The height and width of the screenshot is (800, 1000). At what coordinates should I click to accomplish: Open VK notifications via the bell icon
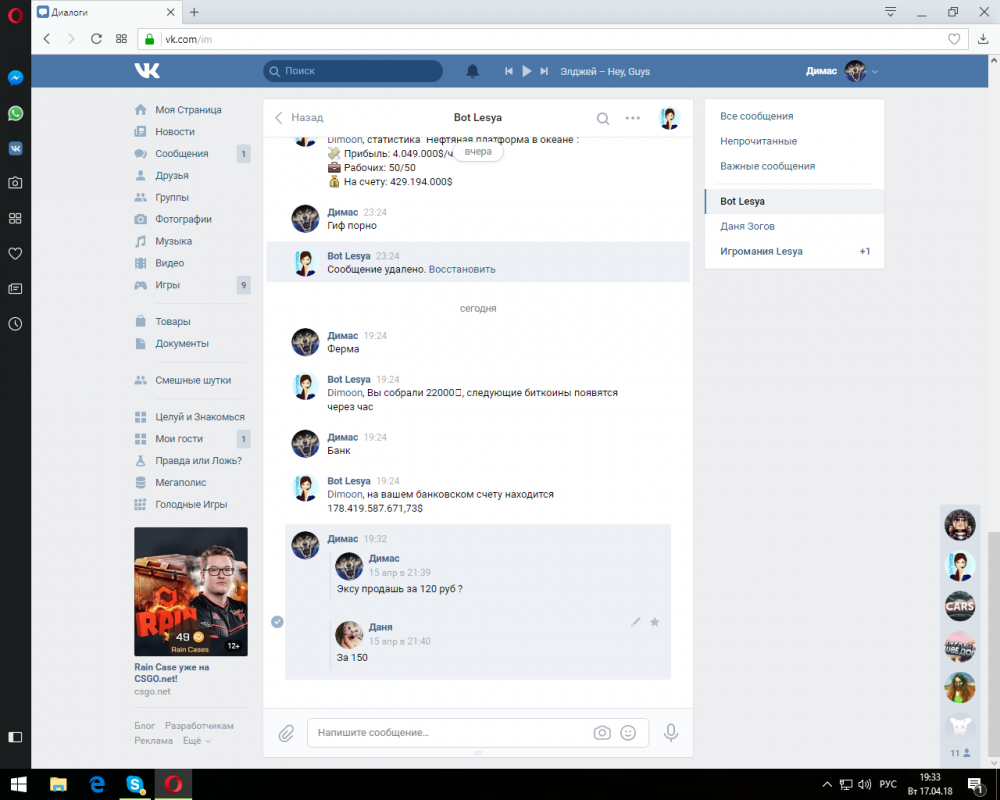coord(471,71)
